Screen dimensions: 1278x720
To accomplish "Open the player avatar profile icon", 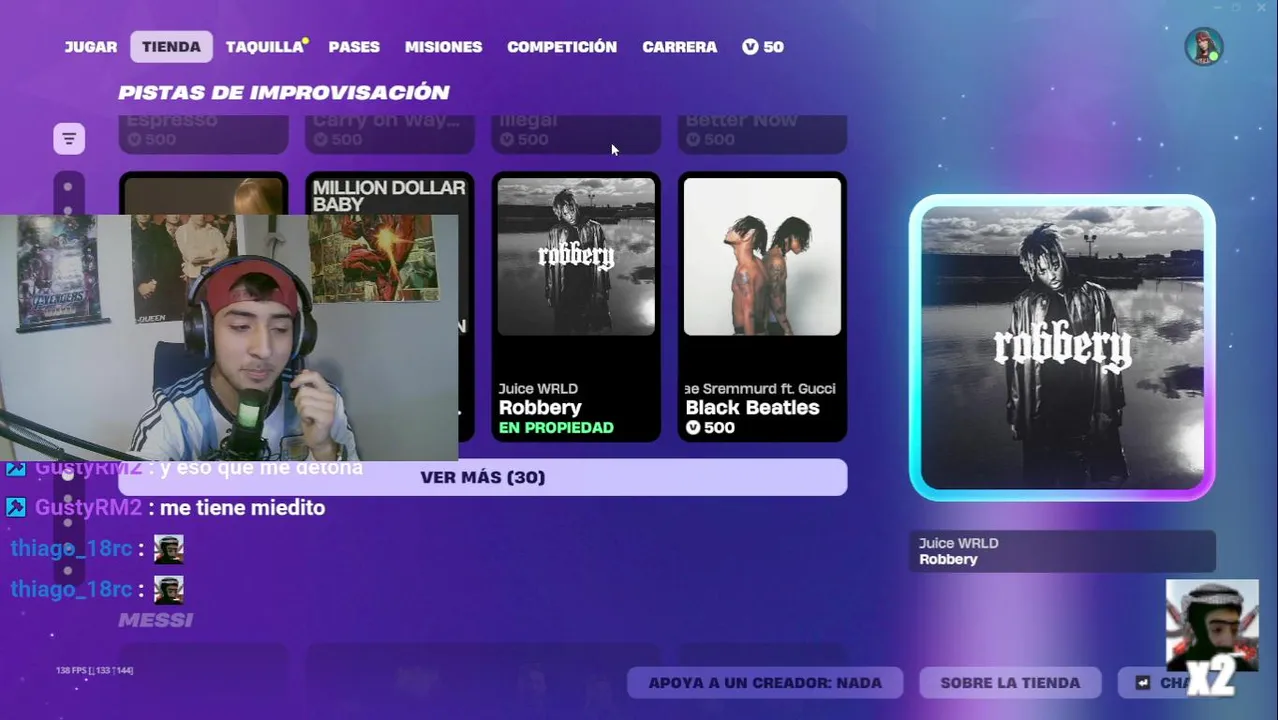I will [x=1204, y=47].
